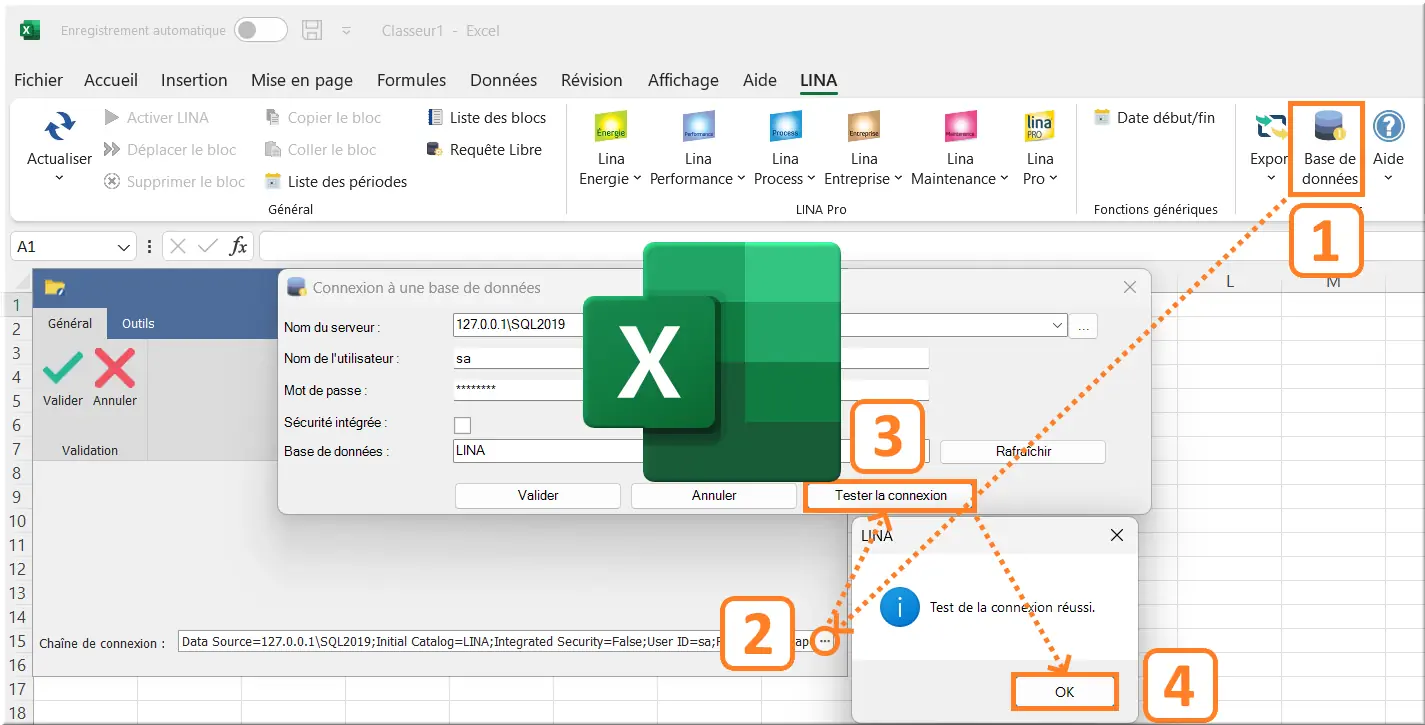The image size is (1425, 725).
Task: Click the Excel logo in title bar
Action: click(x=30, y=30)
